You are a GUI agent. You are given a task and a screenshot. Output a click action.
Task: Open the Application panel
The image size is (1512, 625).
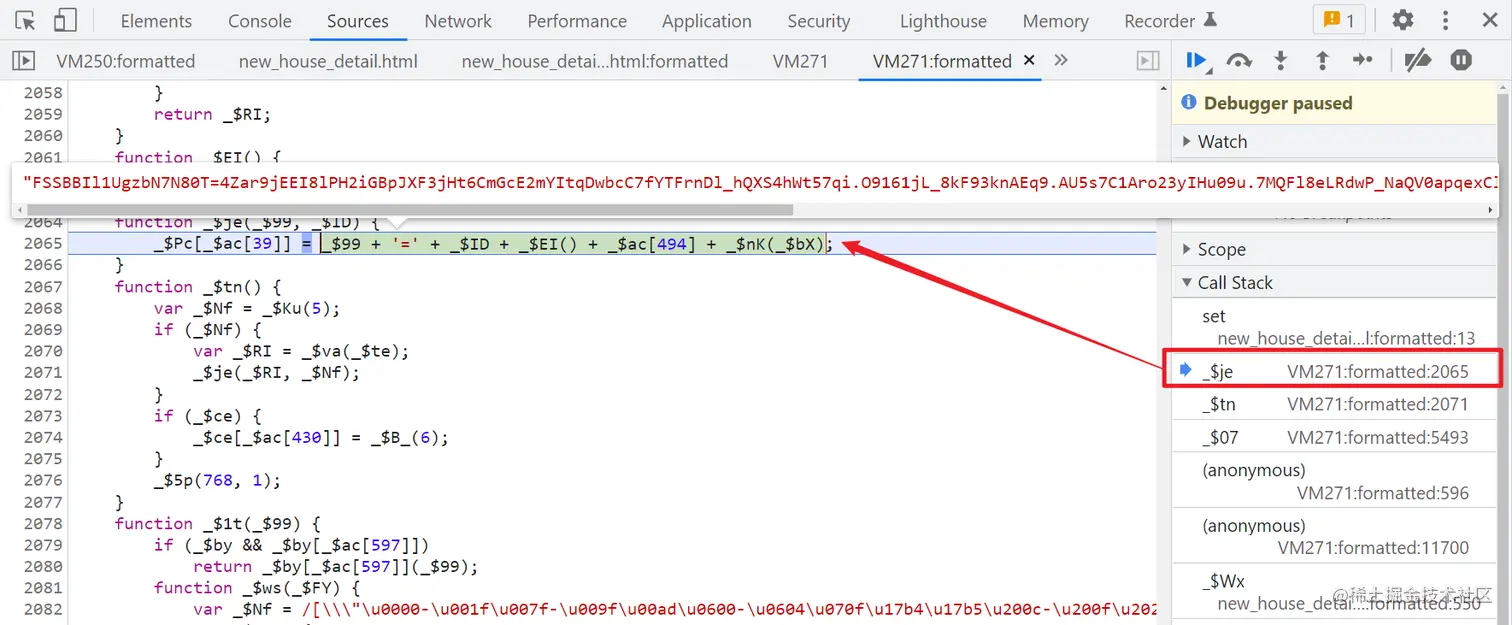(706, 21)
